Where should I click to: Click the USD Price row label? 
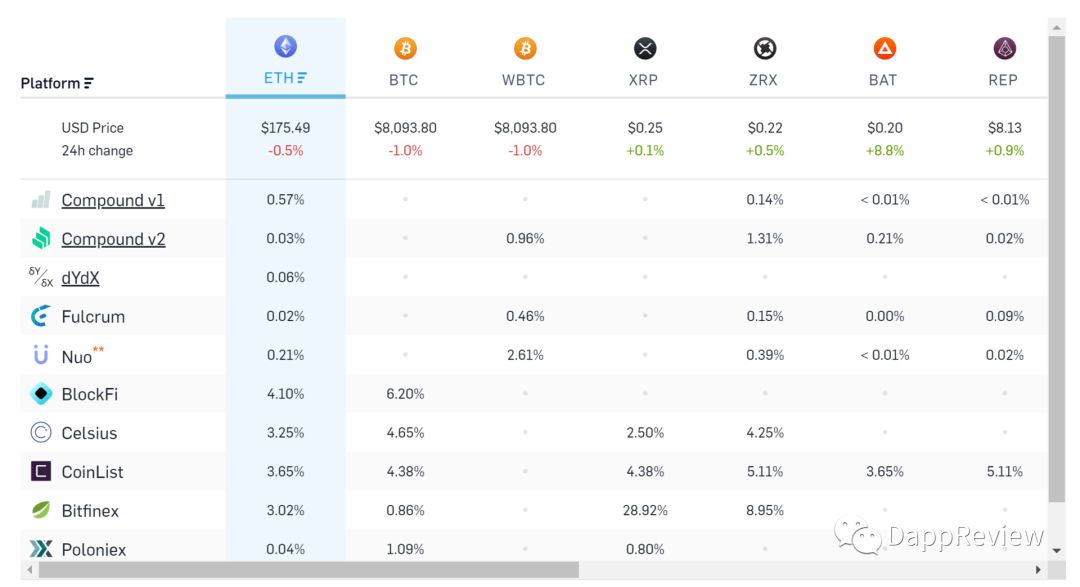pos(92,127)
